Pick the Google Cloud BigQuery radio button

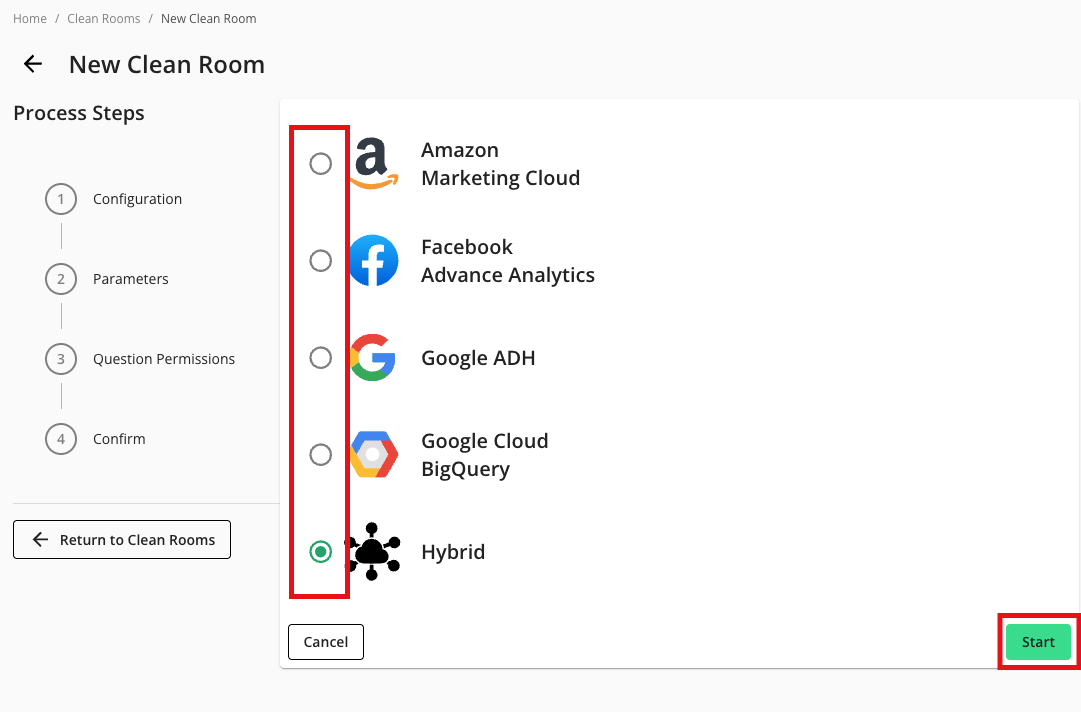[320, 455]
